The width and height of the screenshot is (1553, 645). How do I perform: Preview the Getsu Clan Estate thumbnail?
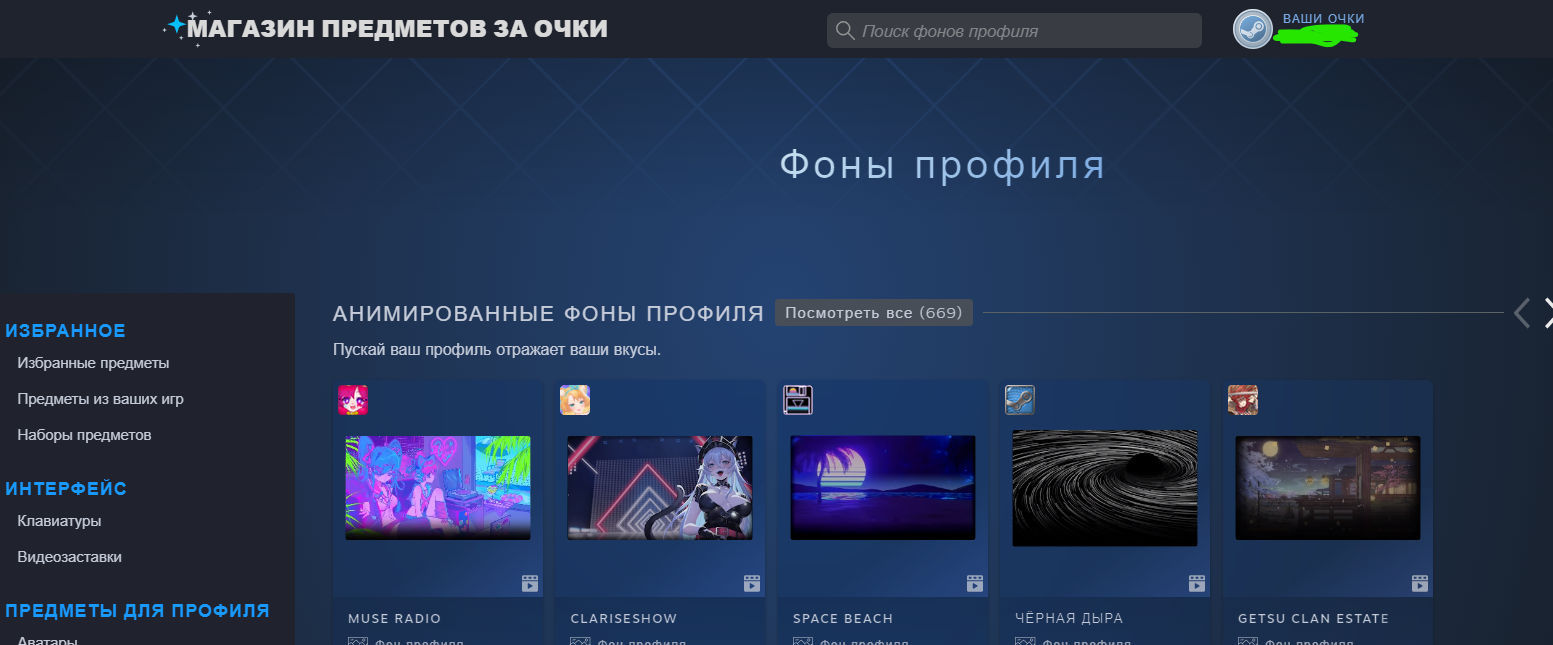[x=1328, y=488]
